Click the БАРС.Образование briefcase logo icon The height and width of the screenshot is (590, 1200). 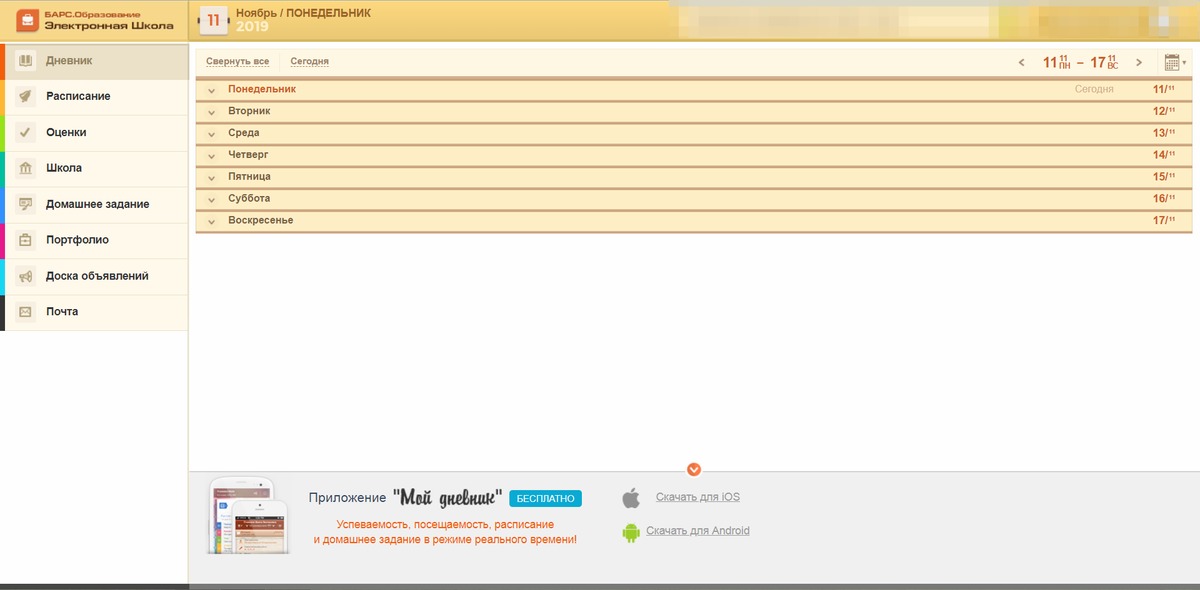pyautogui.click(x=27, y=20)
